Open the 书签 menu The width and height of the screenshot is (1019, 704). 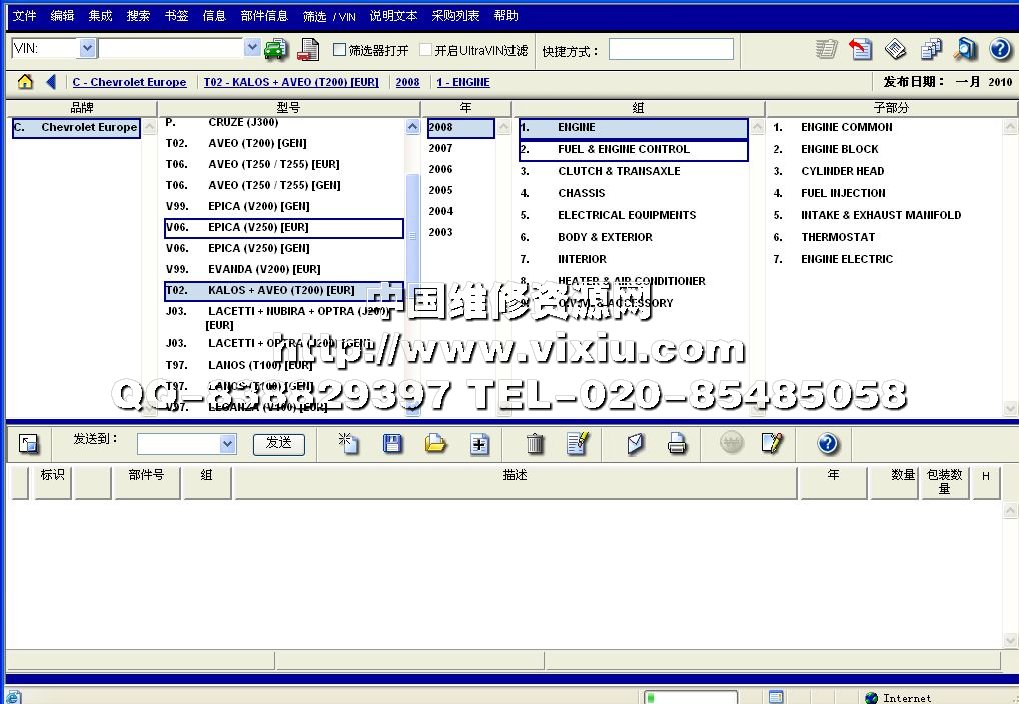(176, 16)
